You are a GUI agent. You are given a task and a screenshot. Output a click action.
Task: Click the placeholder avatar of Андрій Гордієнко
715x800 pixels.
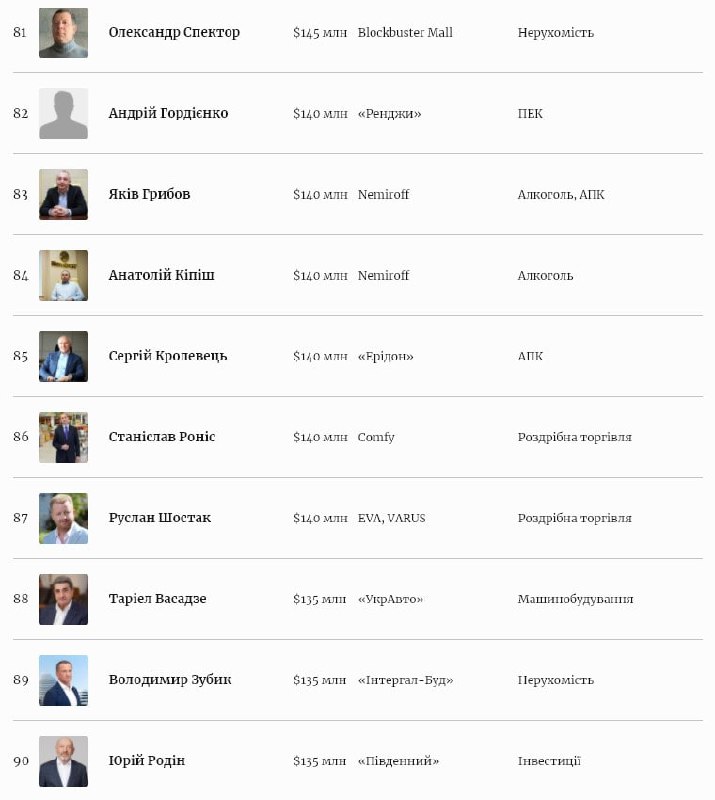point(63,113)
